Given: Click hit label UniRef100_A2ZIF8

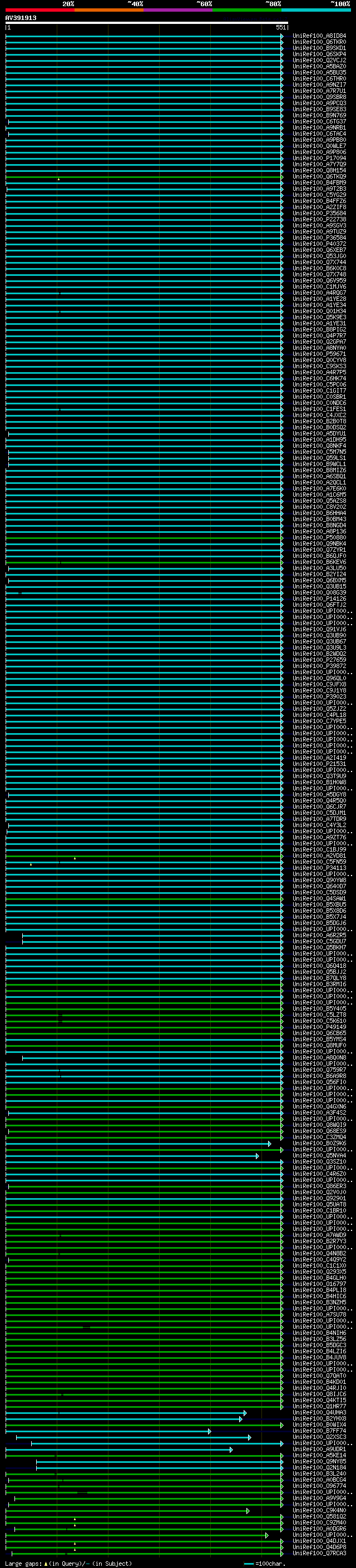Looking at the screenshot, I should (319, 207).
